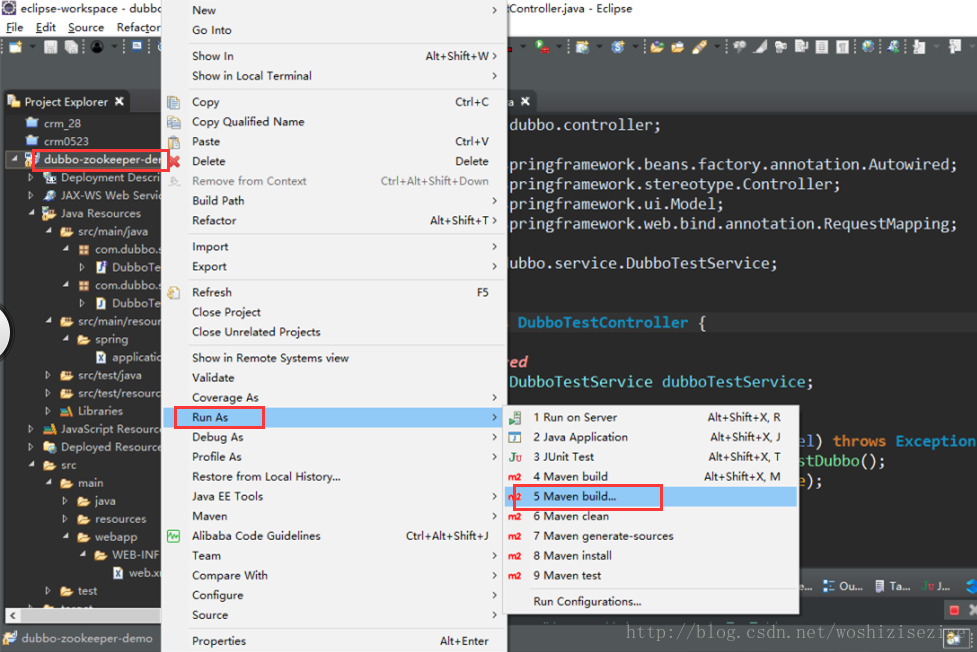Click DubboTestController class name in editor

point(603,323)
